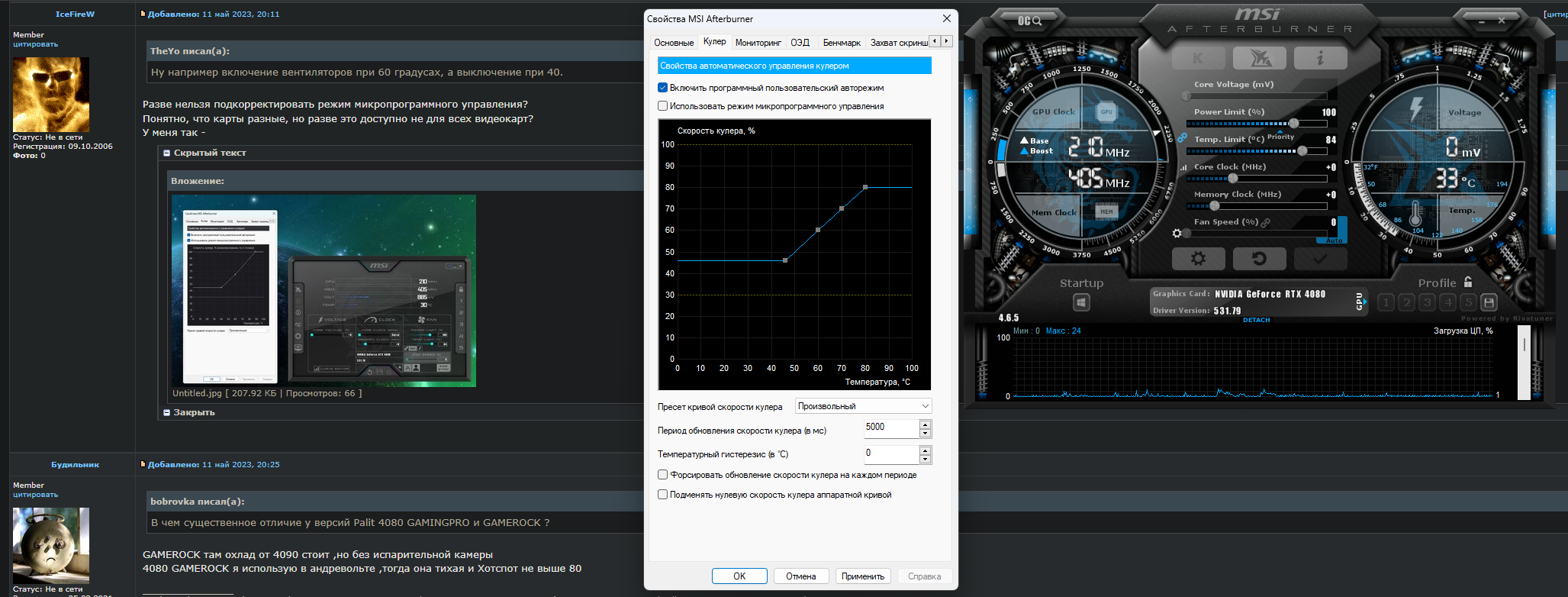Reset Afterburner settings to defaults
Viewport: 1568px width, 597px height.
(x=1260, y=259)
